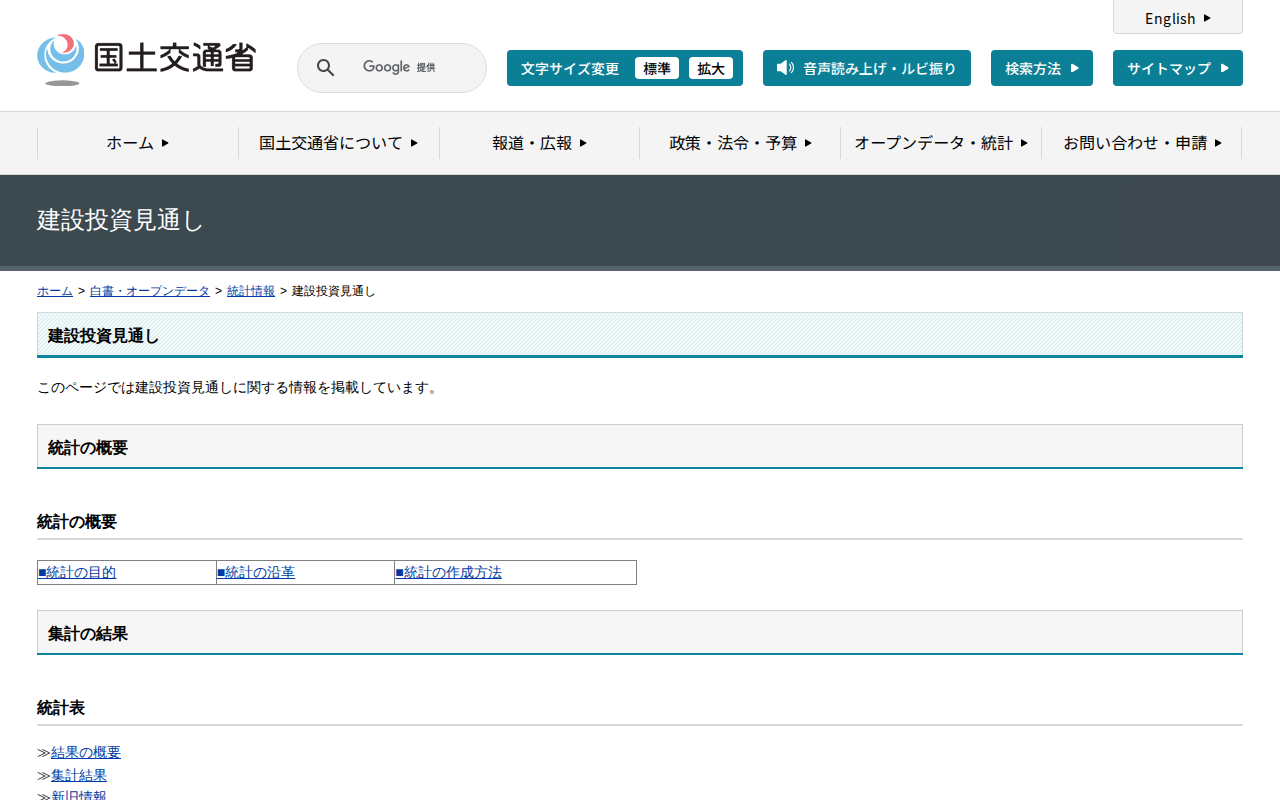The image size is (1280, 800).
Task: Go to 統計情報 breadcrumb link
Action: coord(251,291)
